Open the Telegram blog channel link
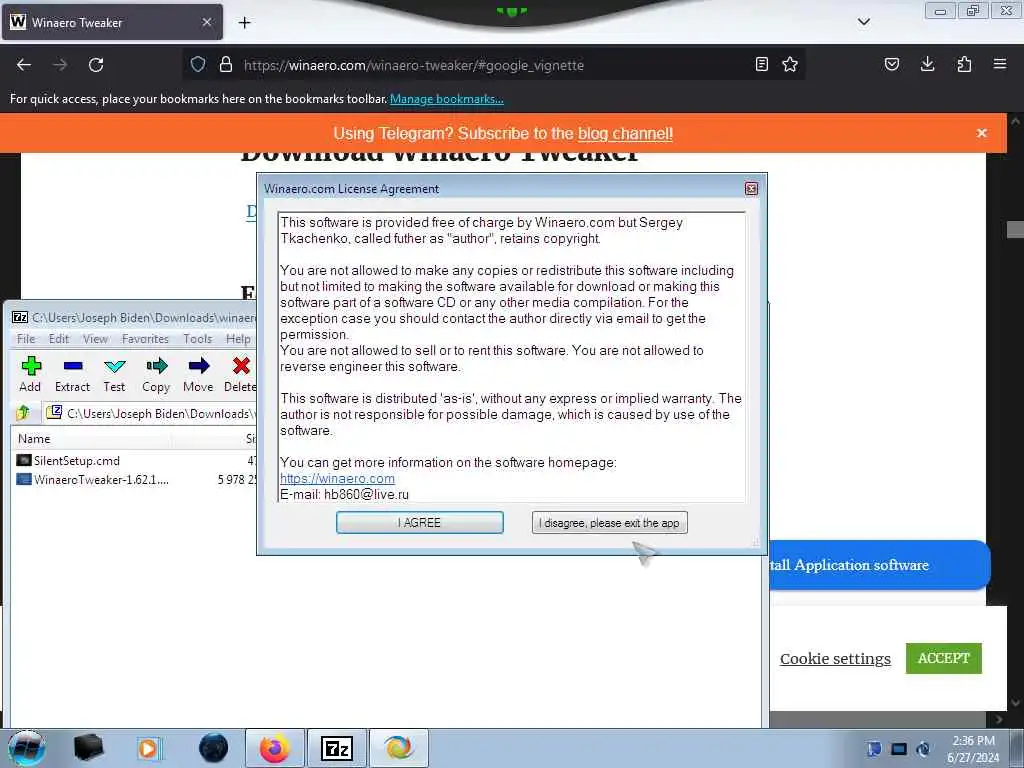The height and width of the screenshot is (768, 1024). click(x=625, y=133)
